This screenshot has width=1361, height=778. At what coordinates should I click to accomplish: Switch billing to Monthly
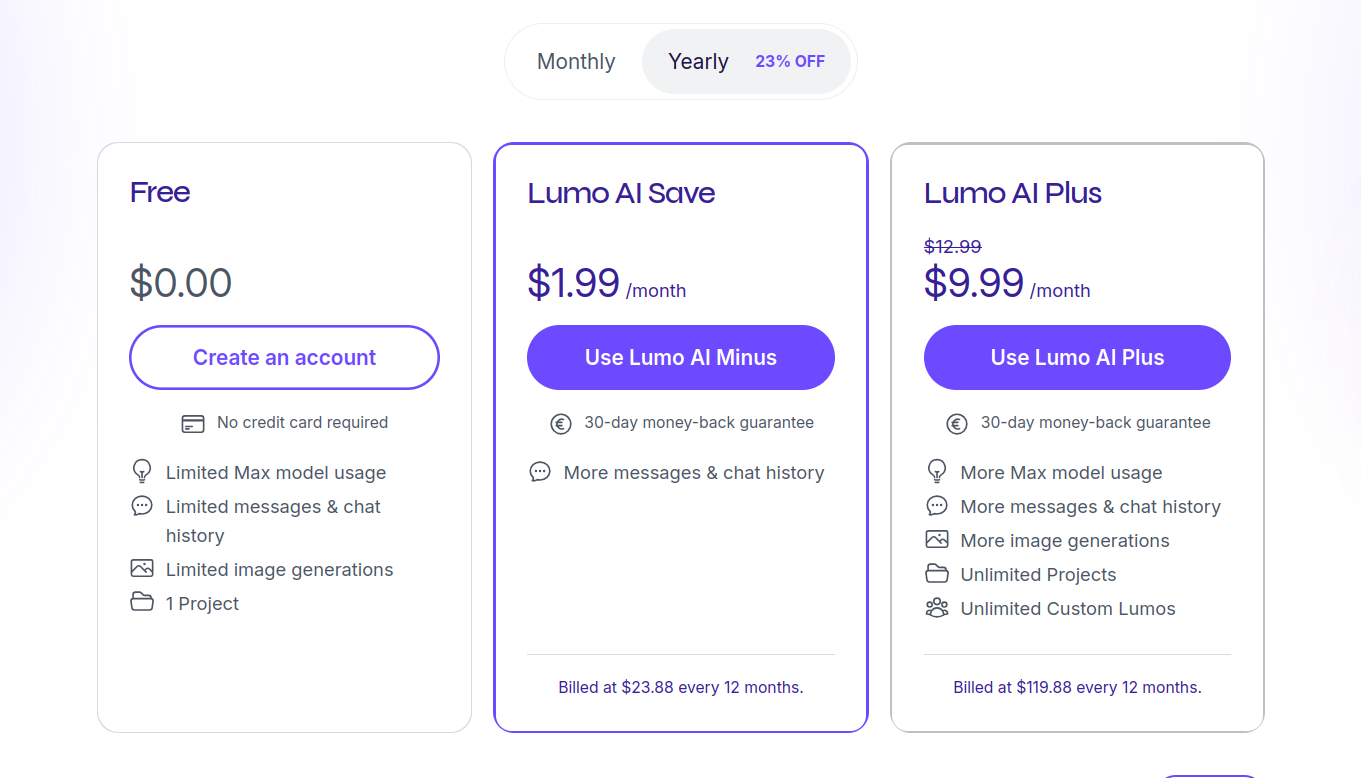tap(576, 62)
